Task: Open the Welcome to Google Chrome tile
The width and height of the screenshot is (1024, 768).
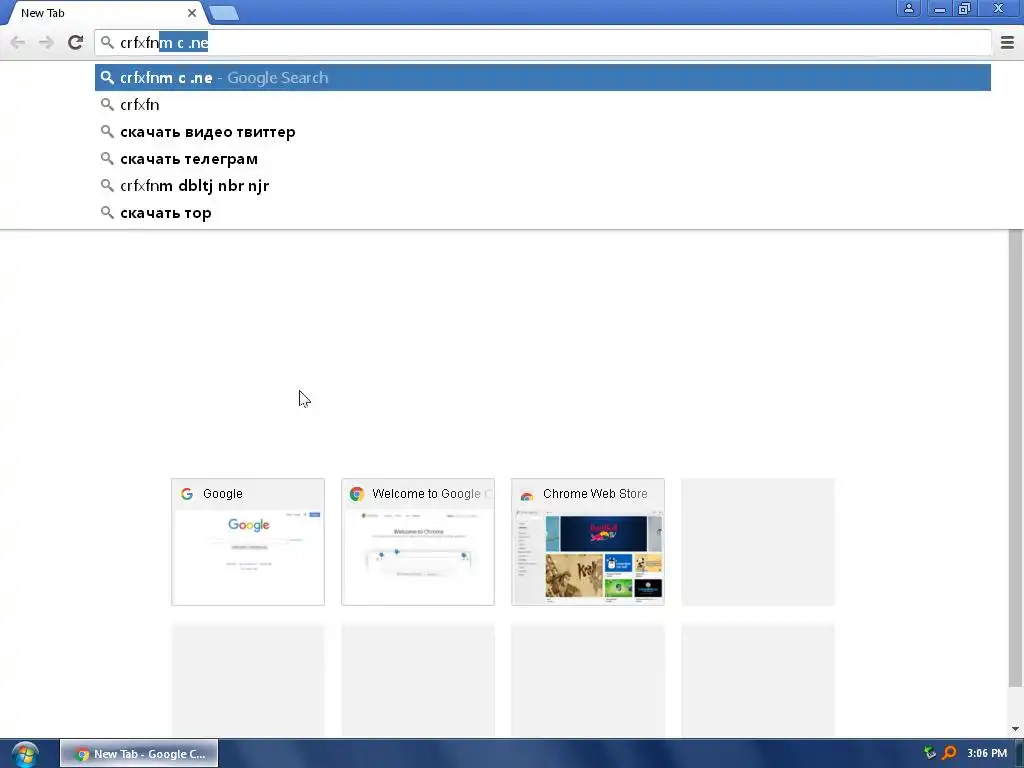Action: click(418, 542)
